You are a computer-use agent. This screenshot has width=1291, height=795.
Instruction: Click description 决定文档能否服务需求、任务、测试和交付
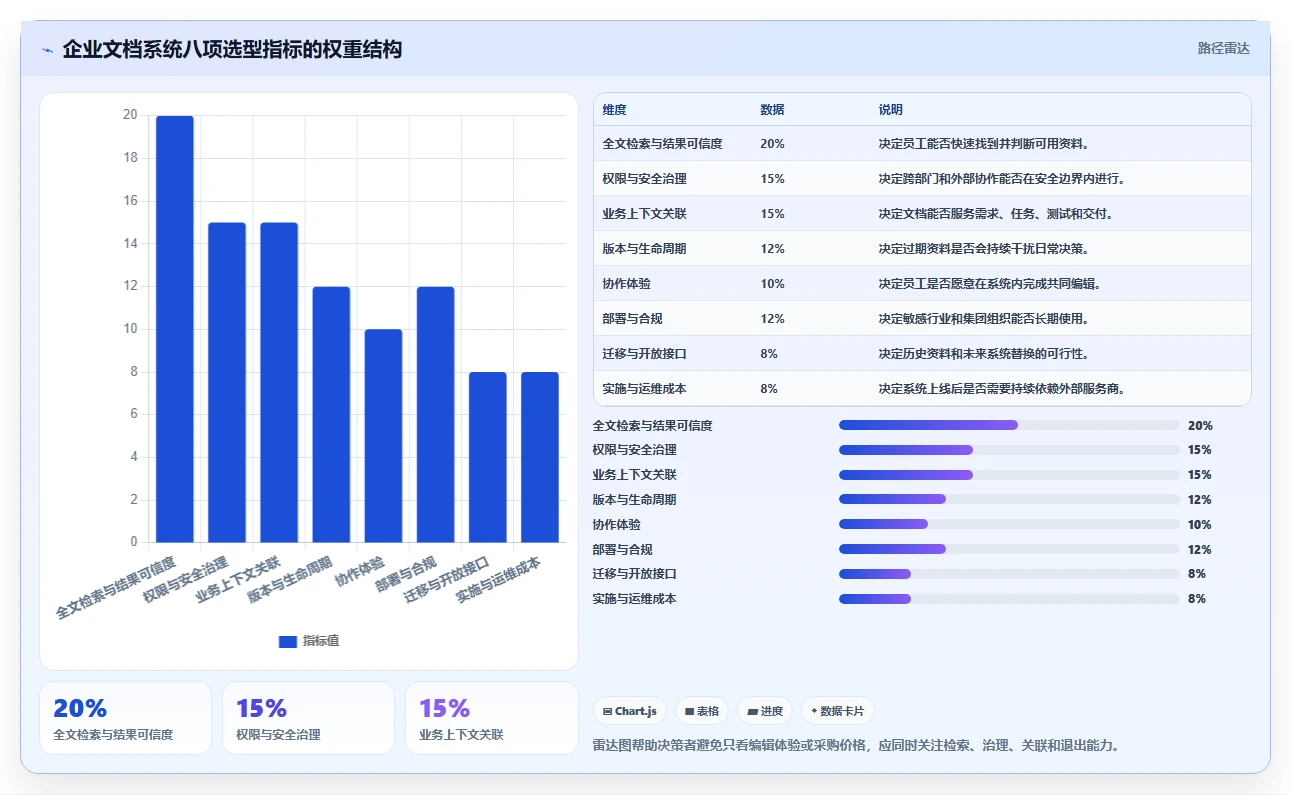[x=995, y=214]
